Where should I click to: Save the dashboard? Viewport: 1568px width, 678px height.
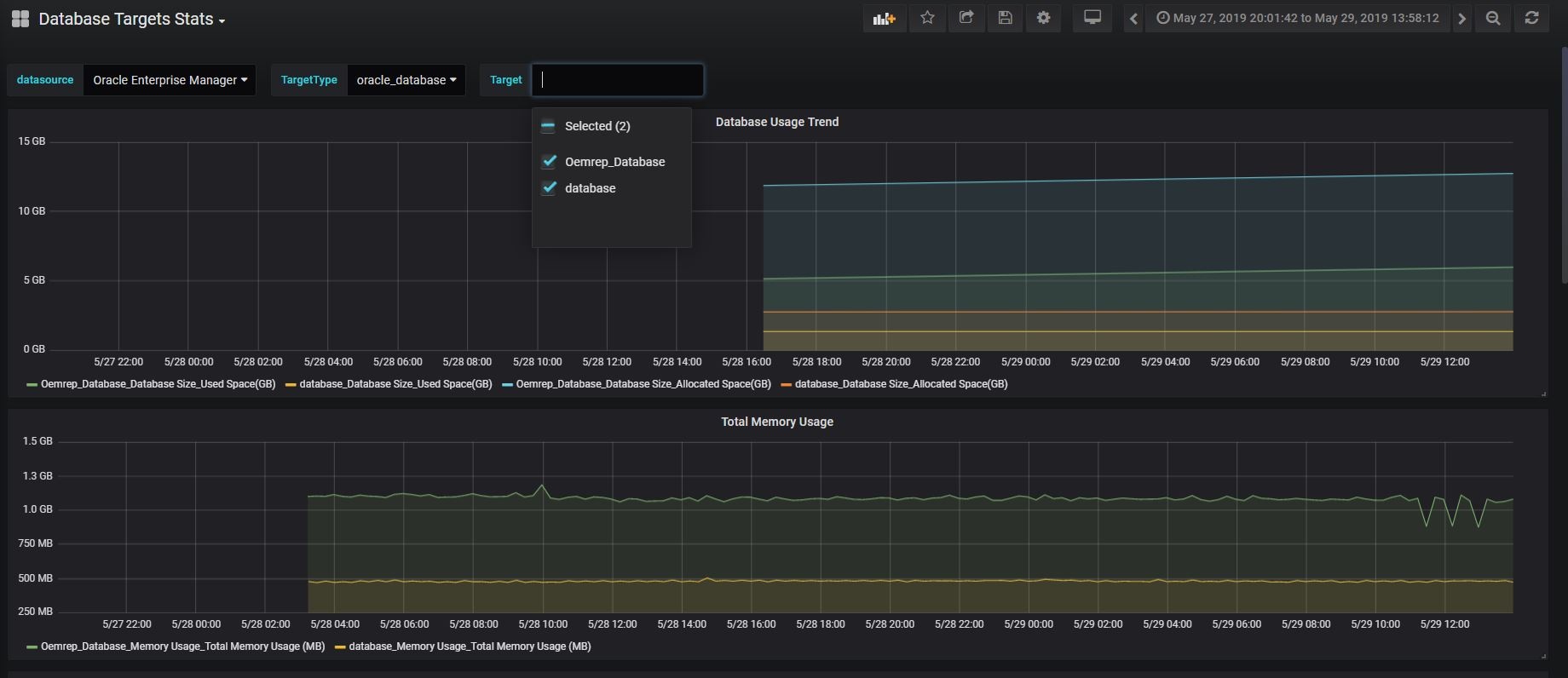(1005, 18)
